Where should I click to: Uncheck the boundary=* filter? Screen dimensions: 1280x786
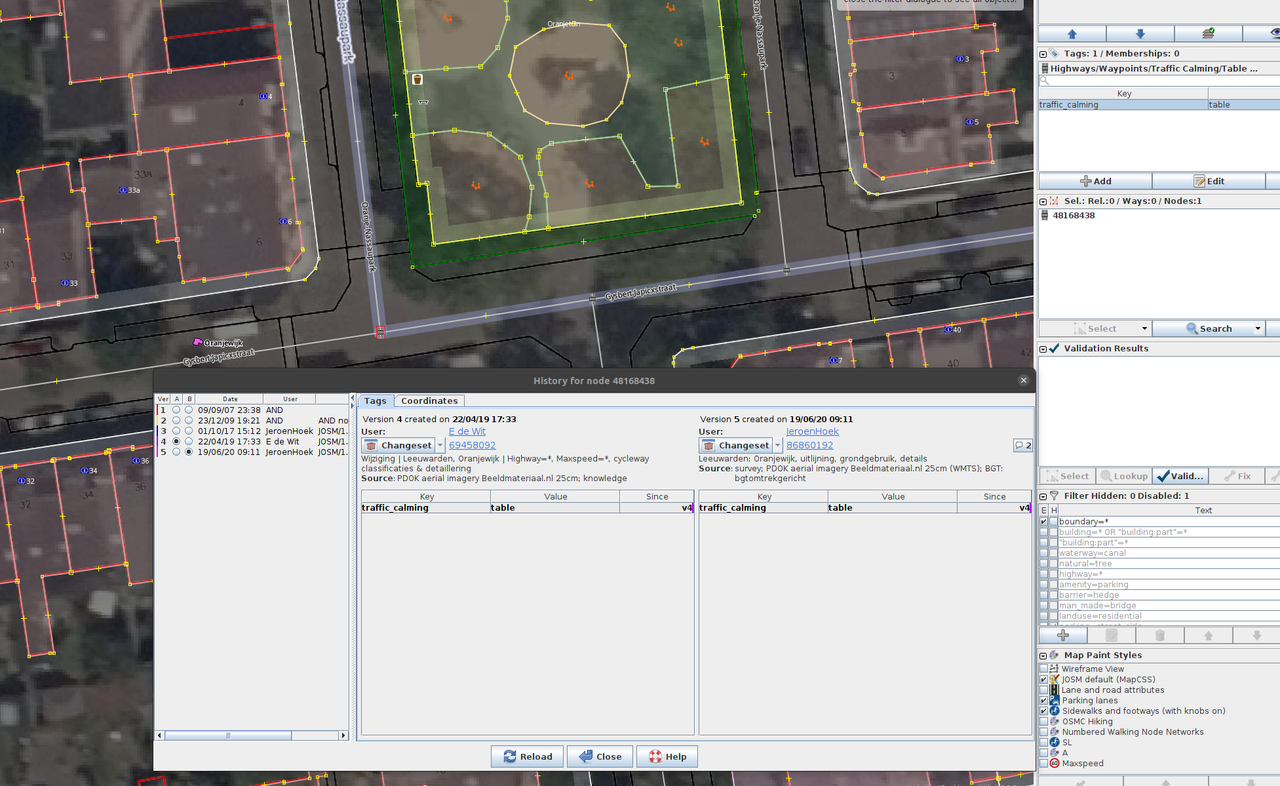[1044, 521]
